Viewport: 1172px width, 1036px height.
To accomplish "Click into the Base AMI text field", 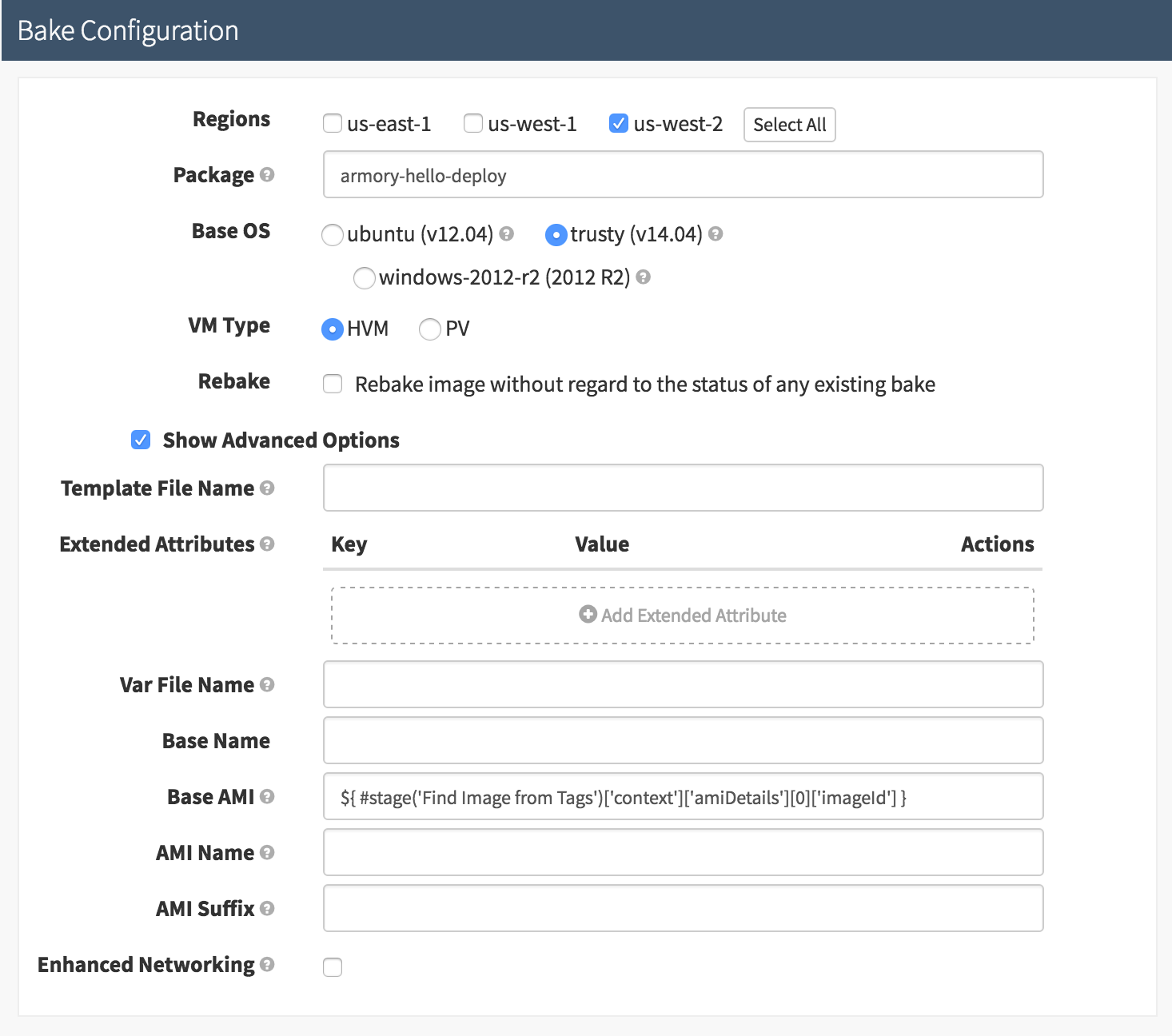I will pos(683,797).
